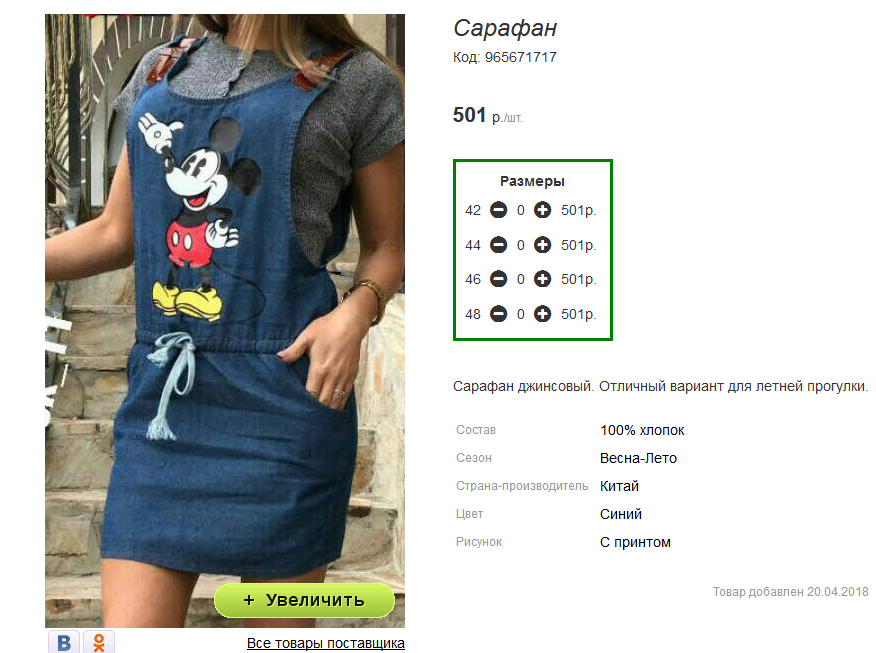Click the Сарафан product title

click(x=505, y=28)
